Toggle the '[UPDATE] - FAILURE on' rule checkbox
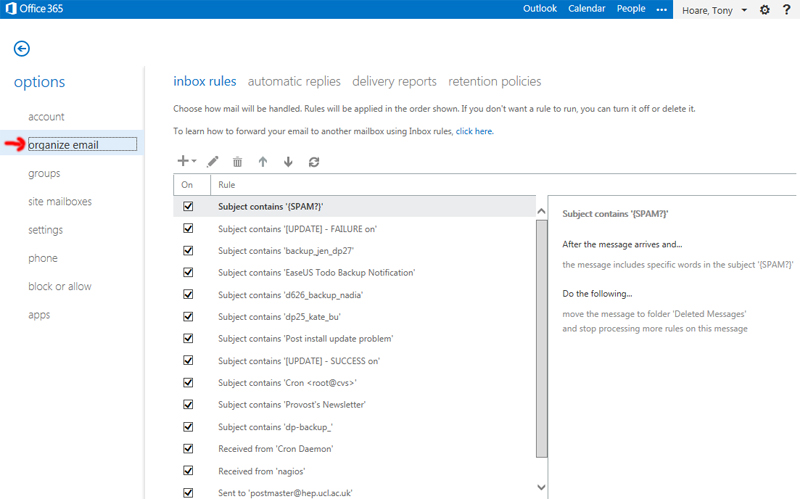The image size is (800, 499). 188,228
